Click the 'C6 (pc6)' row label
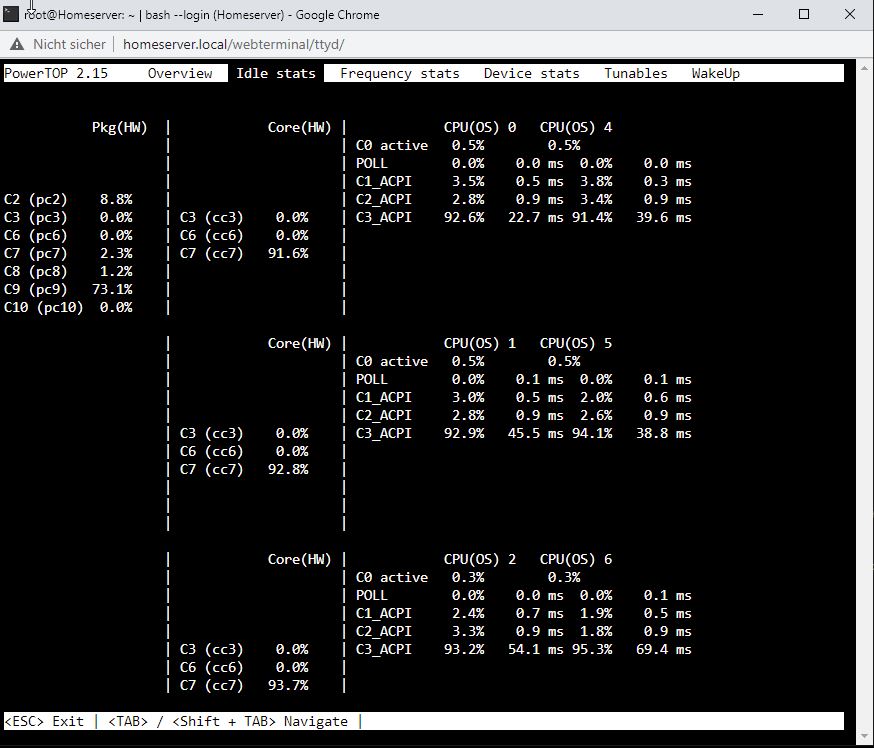The width and height of the screenshot is (874, 748). pos(36,235)
